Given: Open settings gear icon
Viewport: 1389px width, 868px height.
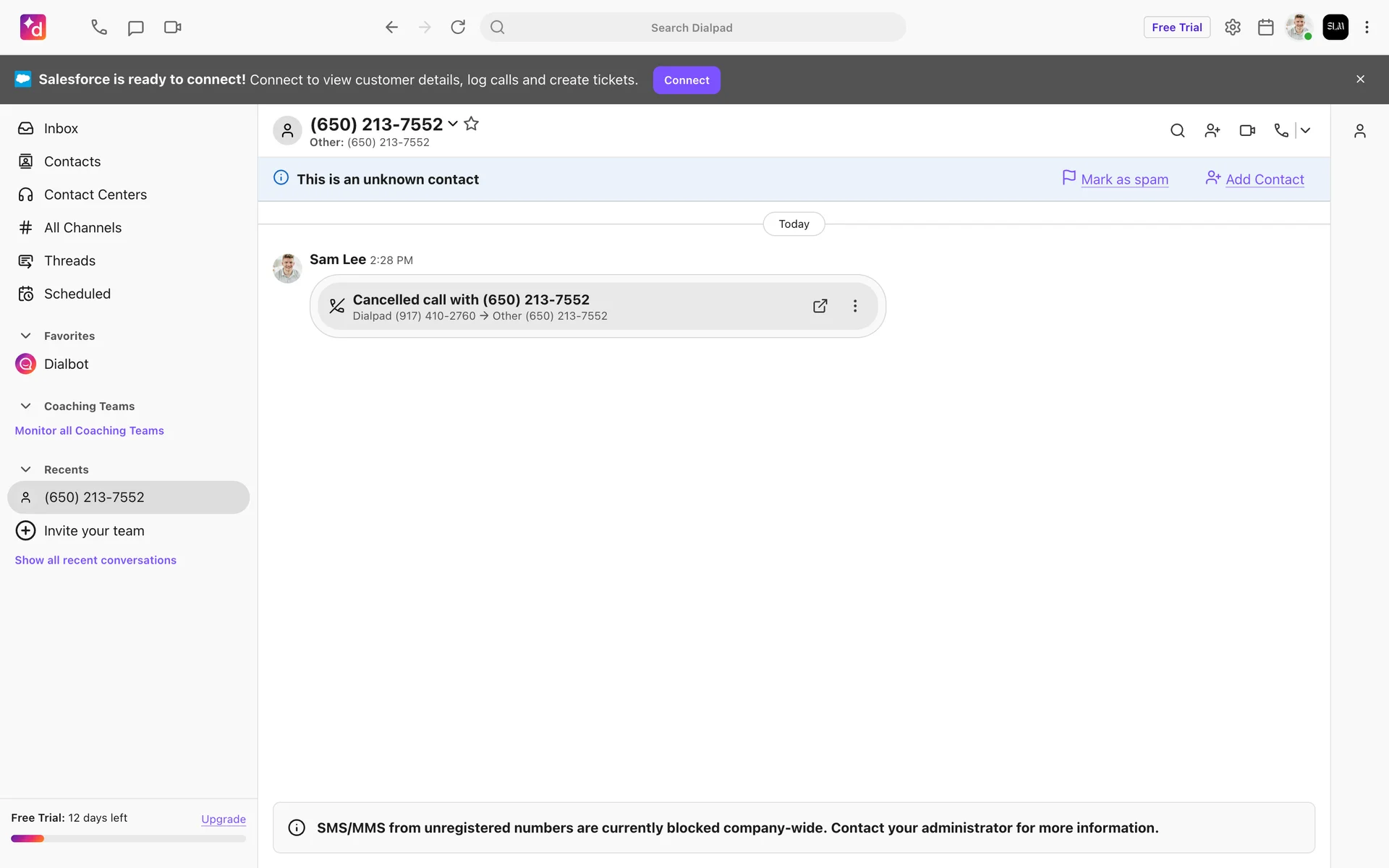Looking at the screenshot, I should click(x=1232, y=27).
